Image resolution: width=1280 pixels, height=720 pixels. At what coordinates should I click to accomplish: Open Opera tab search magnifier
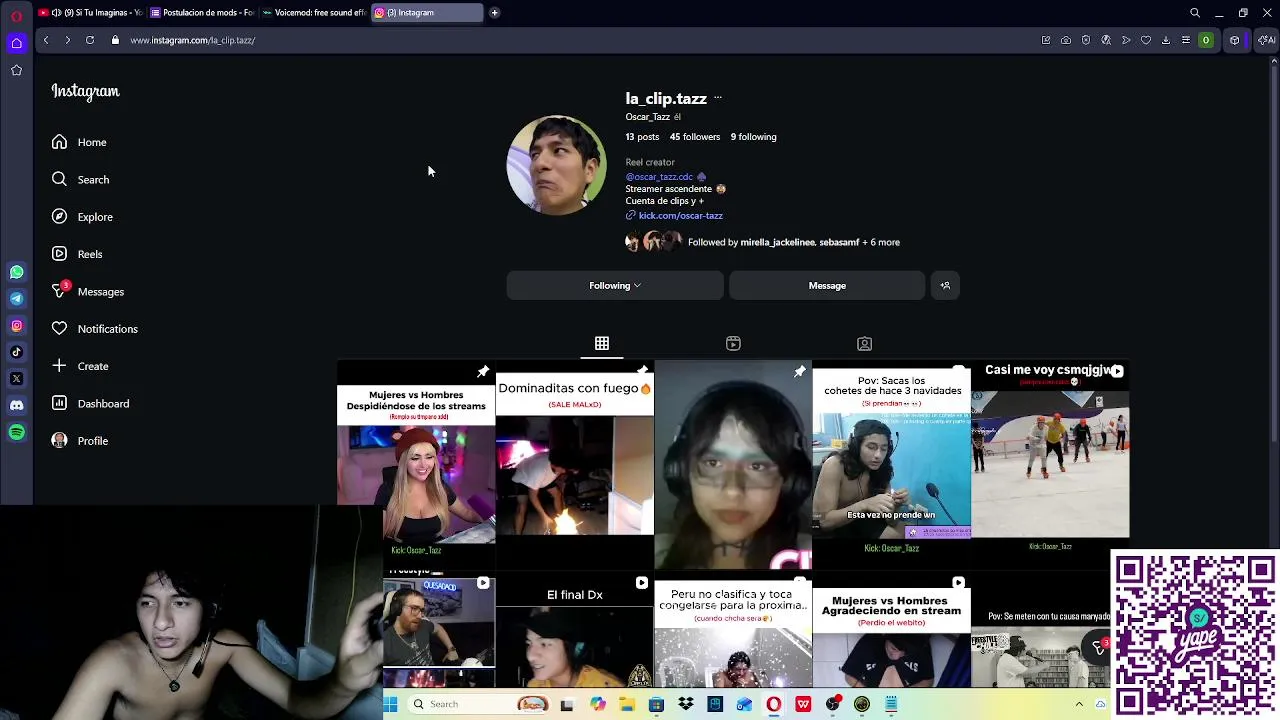click(x=1195, y=13)
